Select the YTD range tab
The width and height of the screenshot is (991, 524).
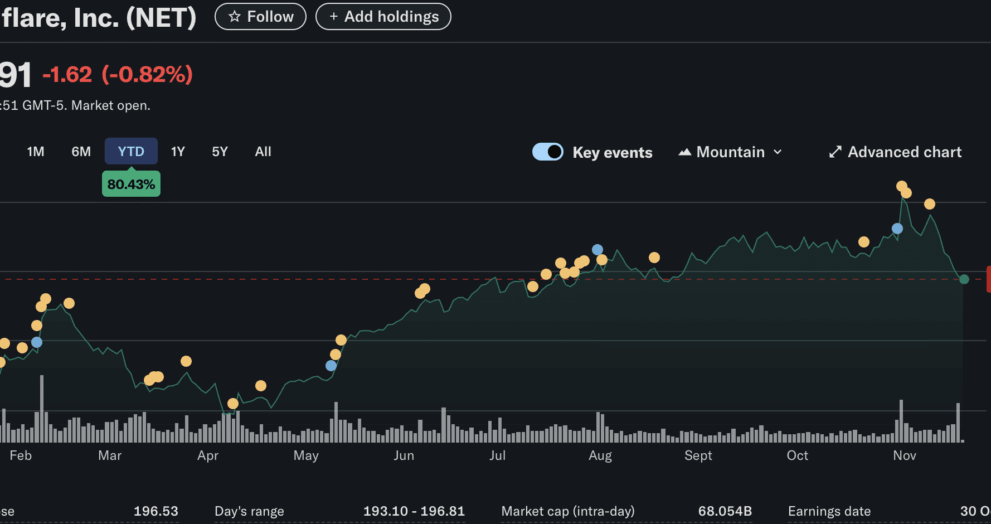click(131, 152)
